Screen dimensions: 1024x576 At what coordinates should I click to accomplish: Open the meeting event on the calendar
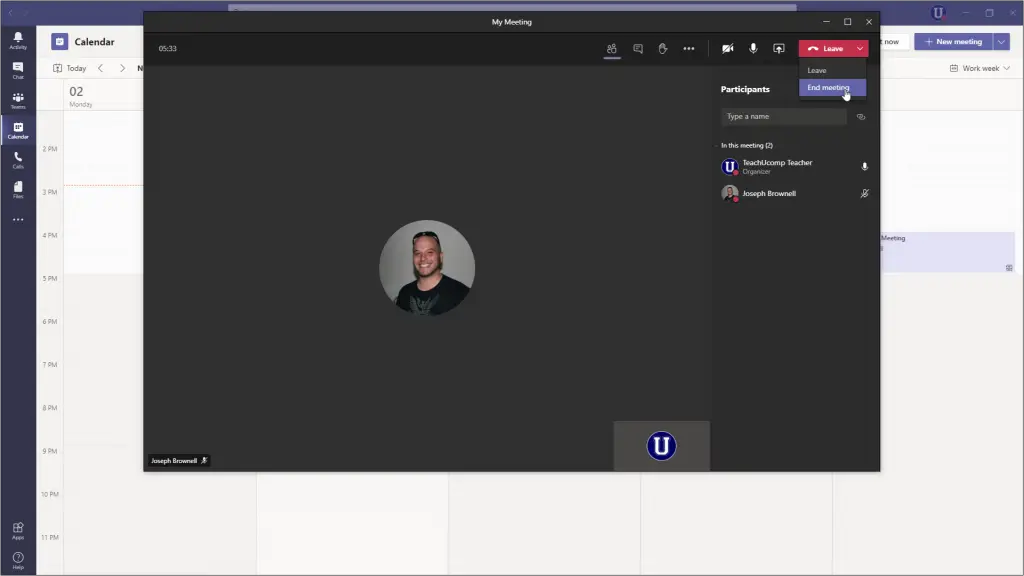947,252
